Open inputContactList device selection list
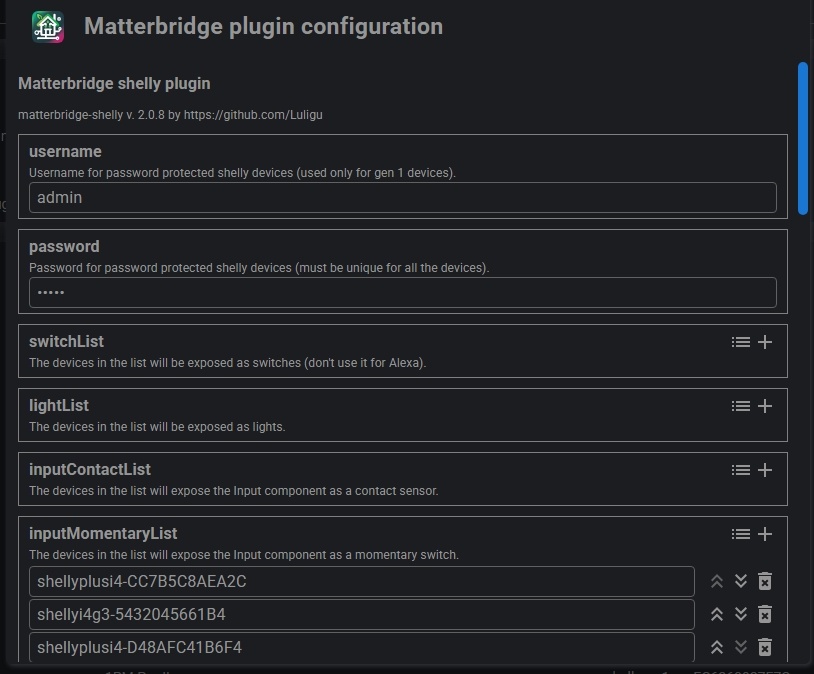 740,470
